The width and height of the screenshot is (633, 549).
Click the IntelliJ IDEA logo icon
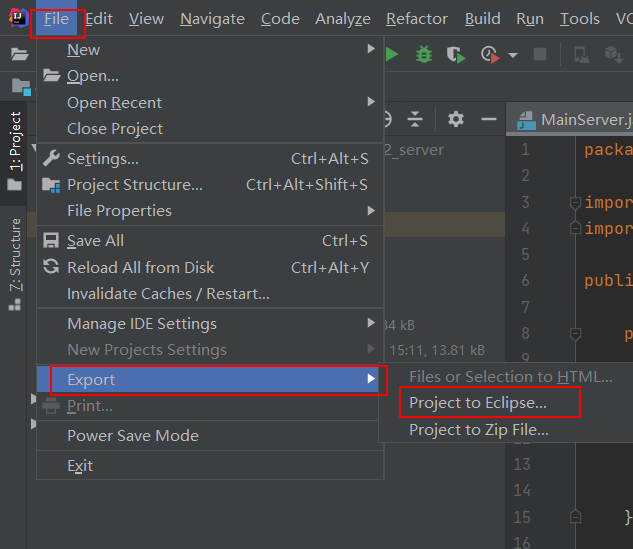click(x=18, y=18)
